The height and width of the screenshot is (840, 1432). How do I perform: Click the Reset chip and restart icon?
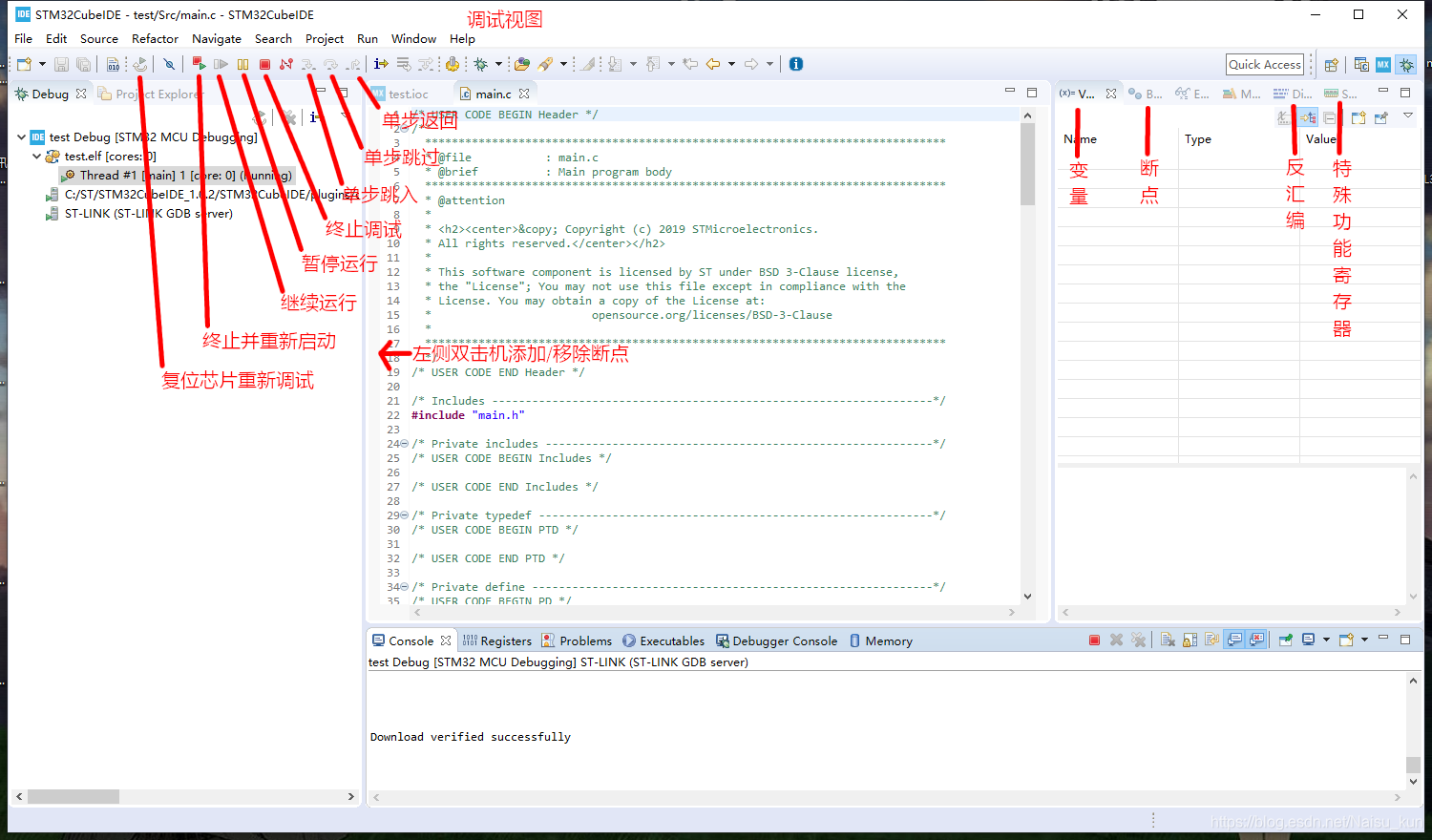pos(139,64)
